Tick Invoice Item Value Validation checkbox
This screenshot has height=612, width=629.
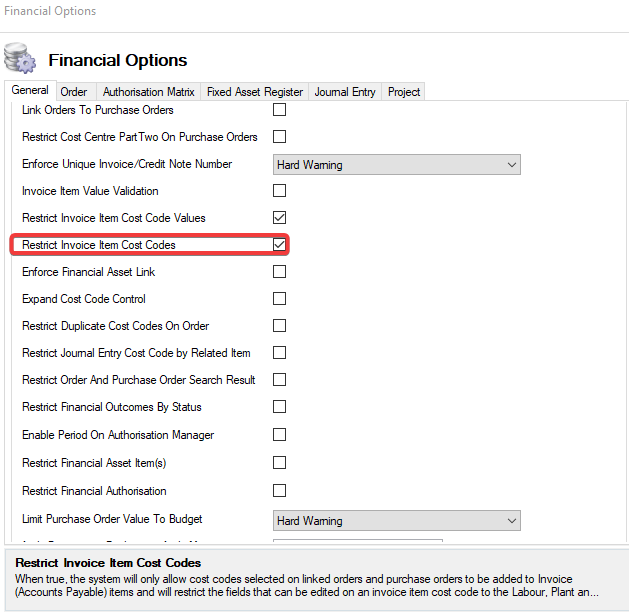point(280,191)
